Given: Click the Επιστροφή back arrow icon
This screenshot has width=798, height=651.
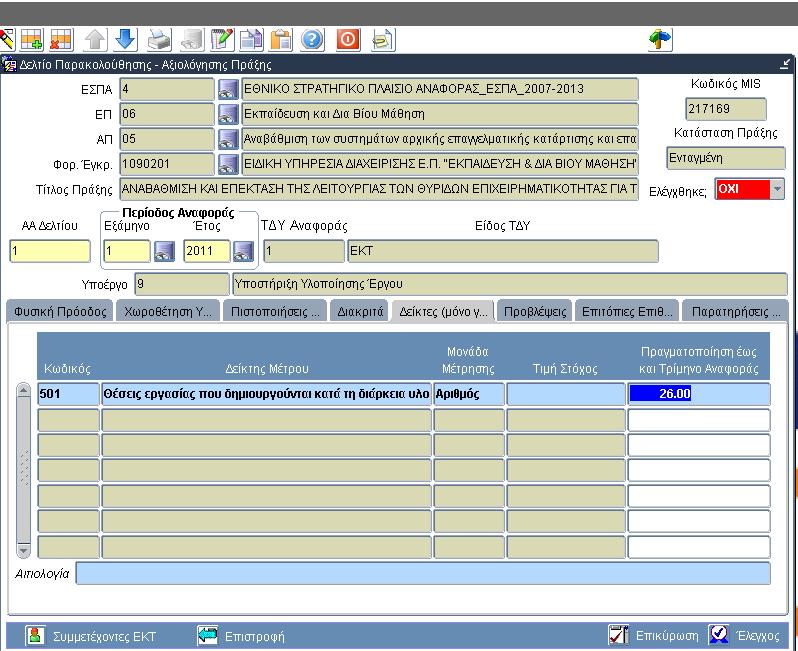Looking at the screenshot, I should [207, 635].
